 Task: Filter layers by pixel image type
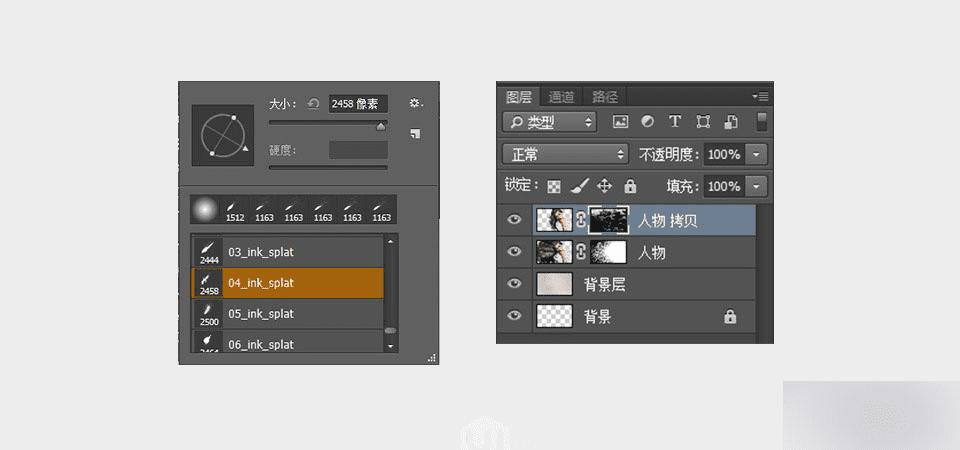click(x=620, y=122)
